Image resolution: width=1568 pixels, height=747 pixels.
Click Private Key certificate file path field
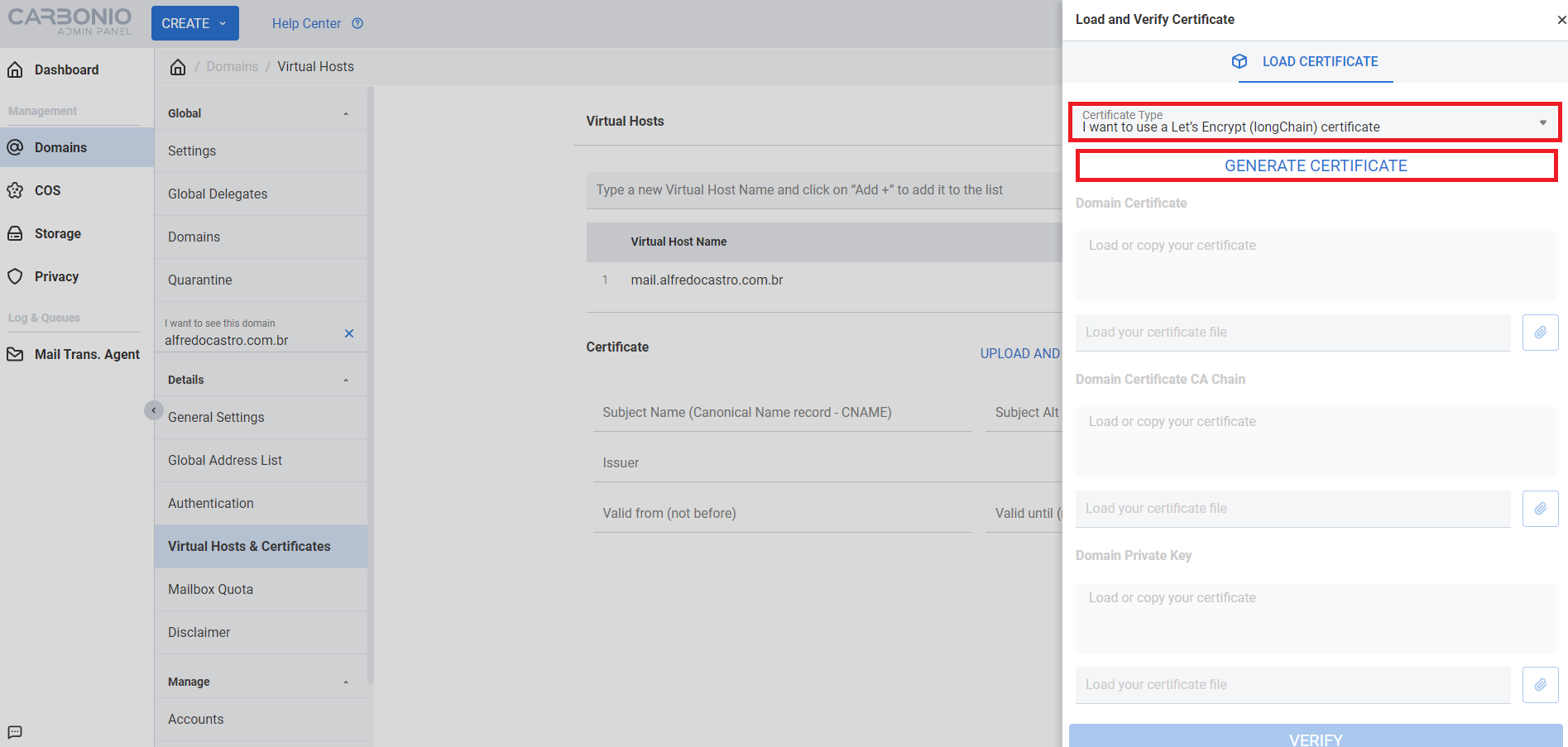(x=1293, y=685)
